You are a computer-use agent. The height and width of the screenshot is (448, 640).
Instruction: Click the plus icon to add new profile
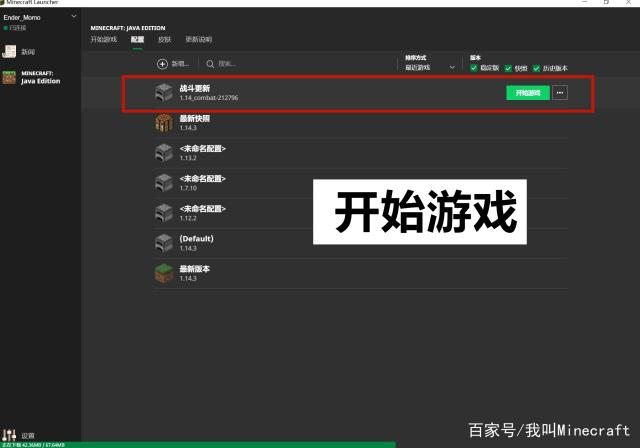(x=162, y=64)
